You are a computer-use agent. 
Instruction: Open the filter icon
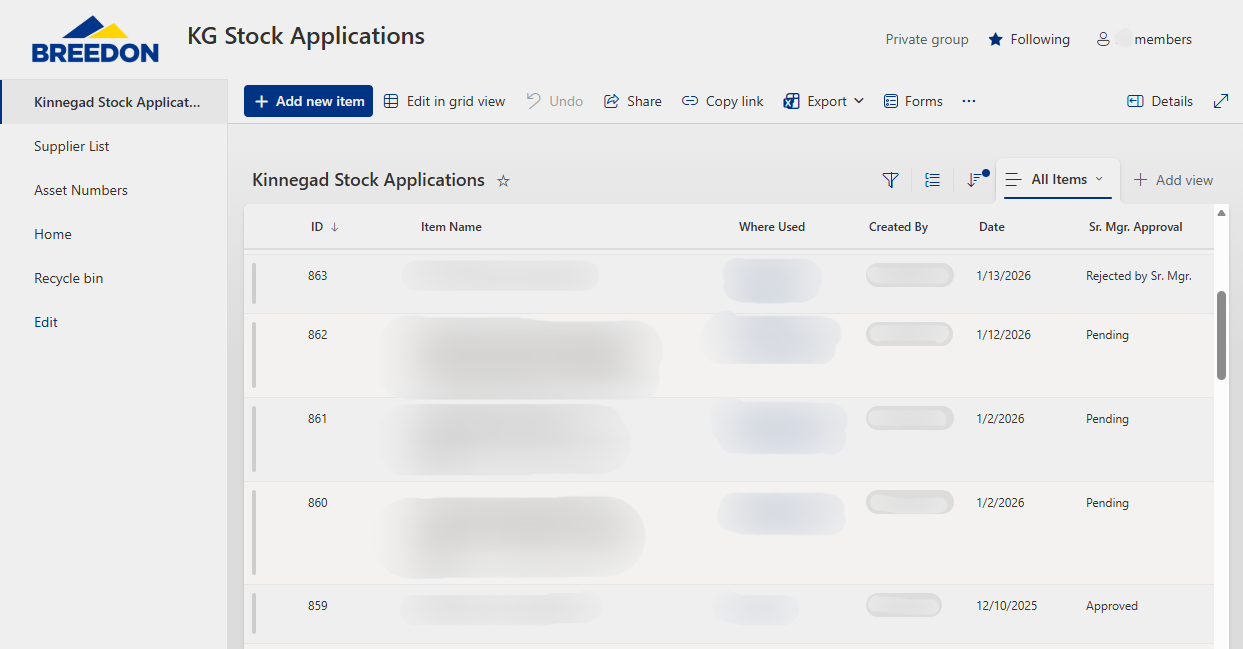coord(890,180)
